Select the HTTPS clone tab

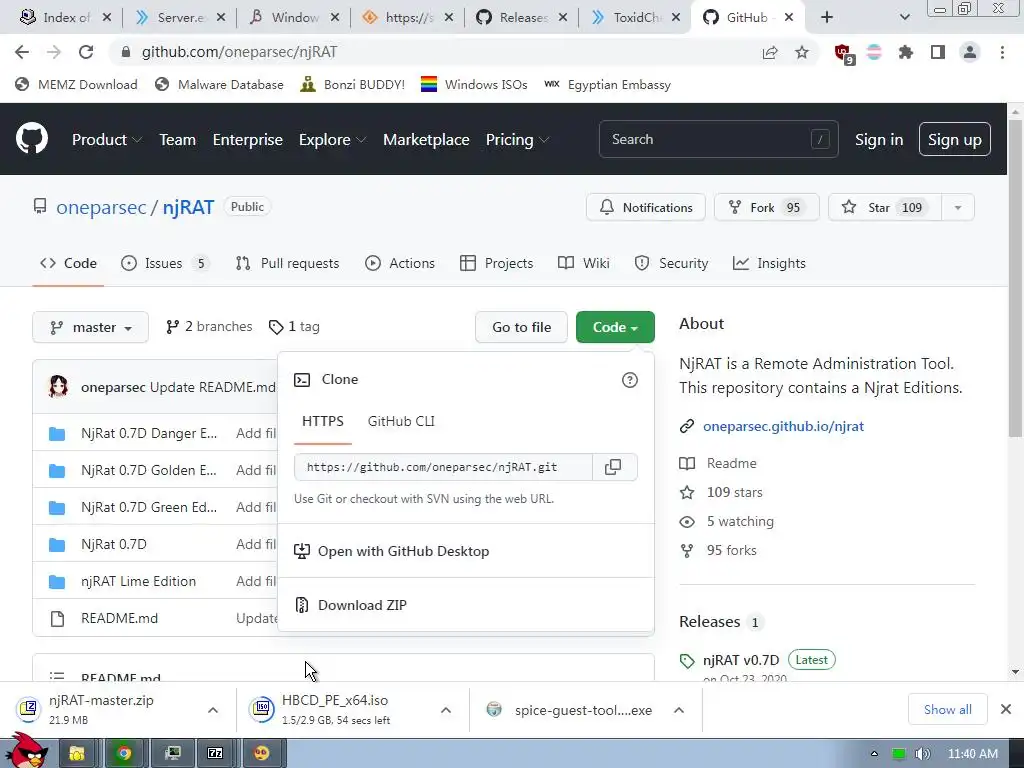pos(323,422)
